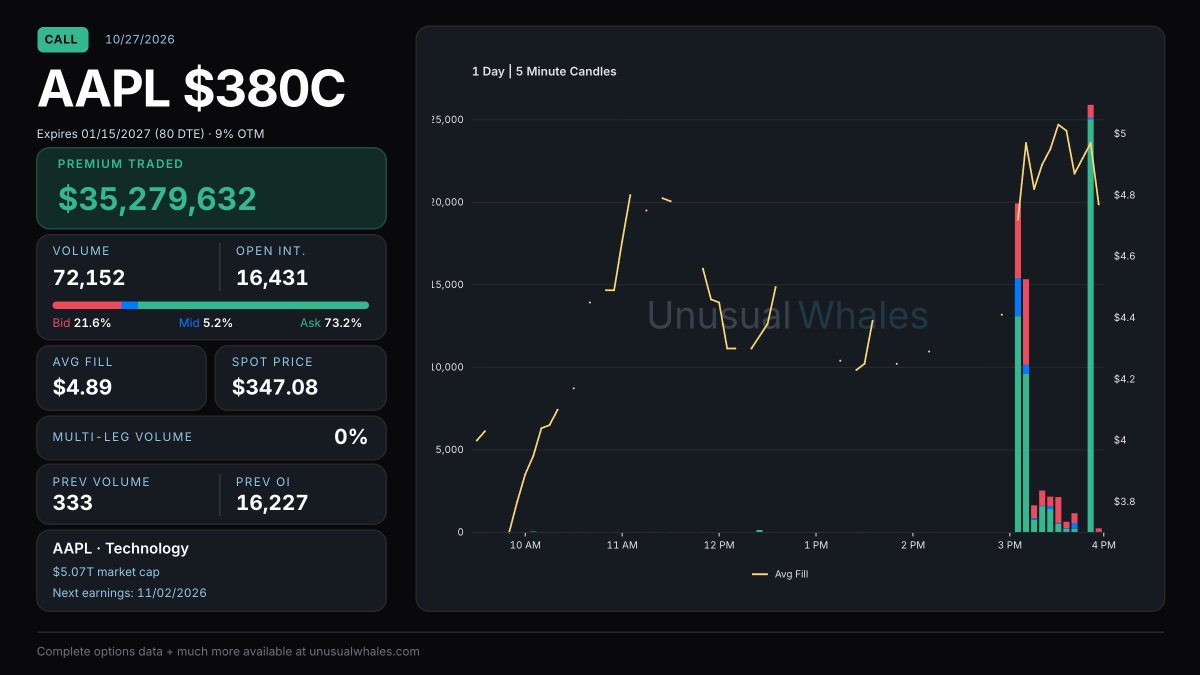This screenshot has width=1200, height=675.
Task: Click the $5 price axis label
Action: click(1120, 133)
